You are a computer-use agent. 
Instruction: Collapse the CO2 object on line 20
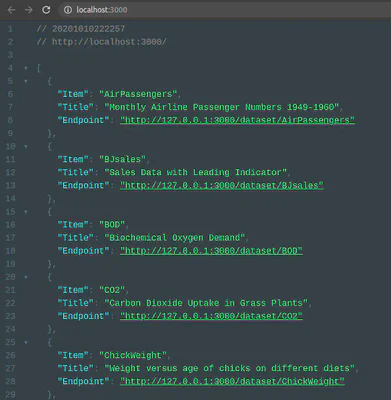click(x=26, y=277)
